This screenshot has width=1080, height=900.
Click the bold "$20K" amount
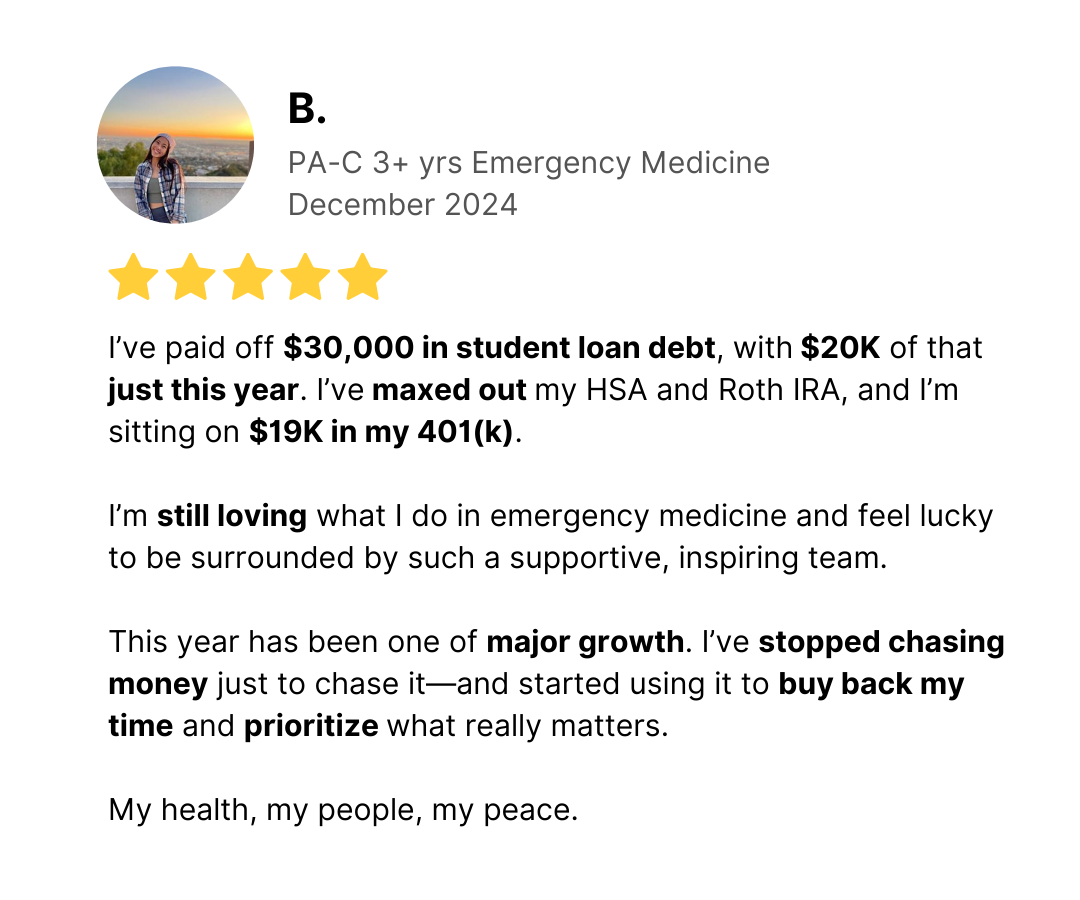click(840, 348)
